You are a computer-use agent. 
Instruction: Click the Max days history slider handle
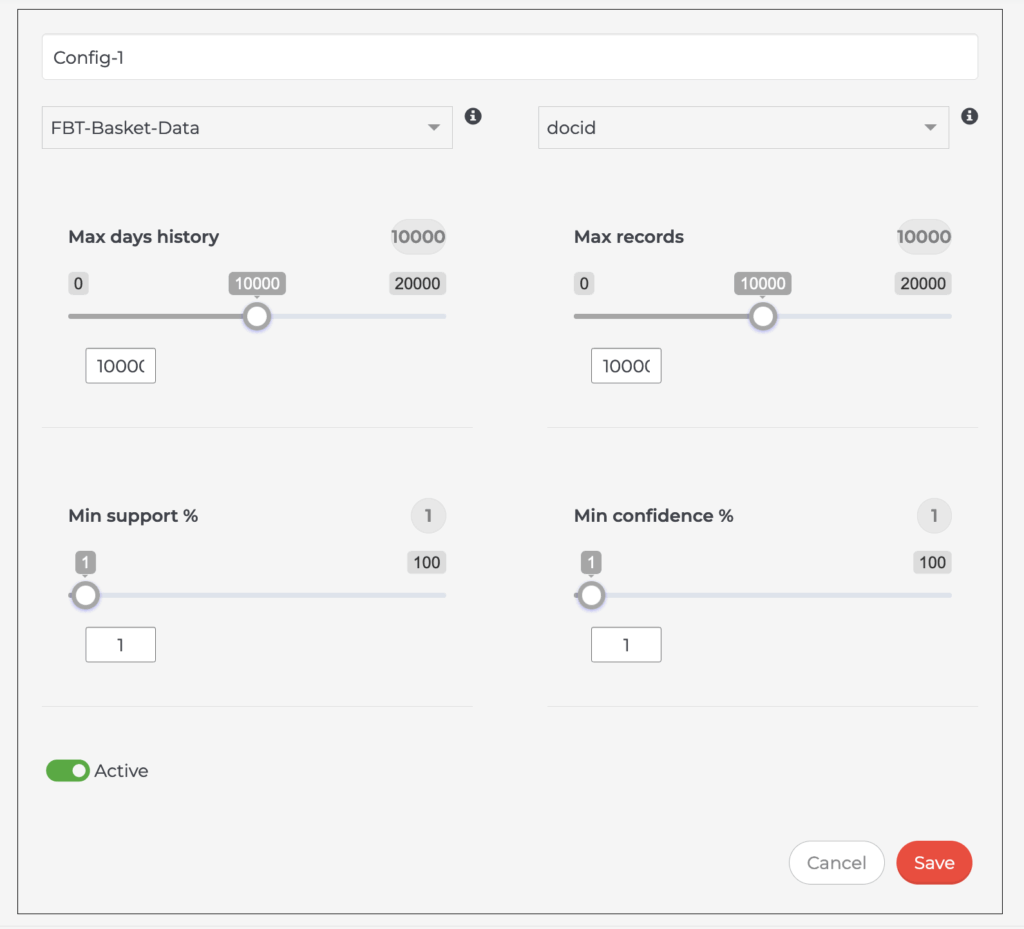(258, 316)
